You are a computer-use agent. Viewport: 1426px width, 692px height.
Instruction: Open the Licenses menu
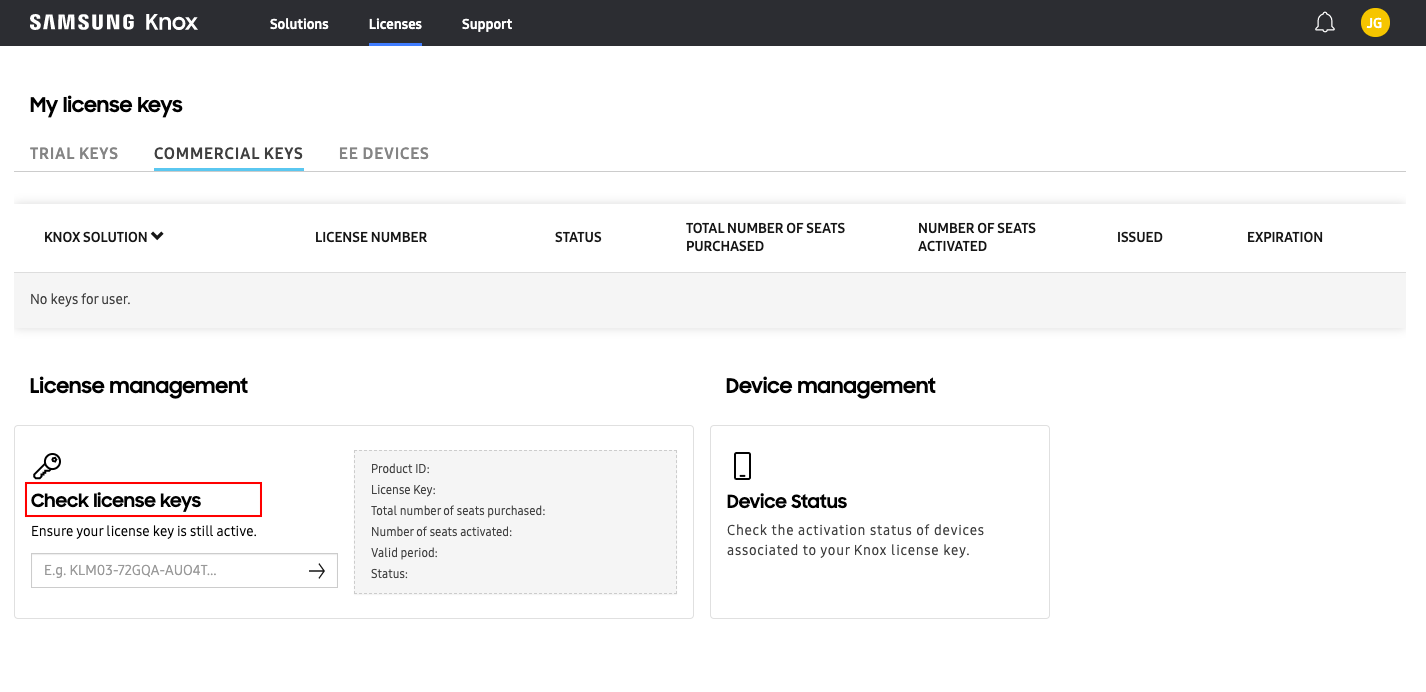(395, 24)
